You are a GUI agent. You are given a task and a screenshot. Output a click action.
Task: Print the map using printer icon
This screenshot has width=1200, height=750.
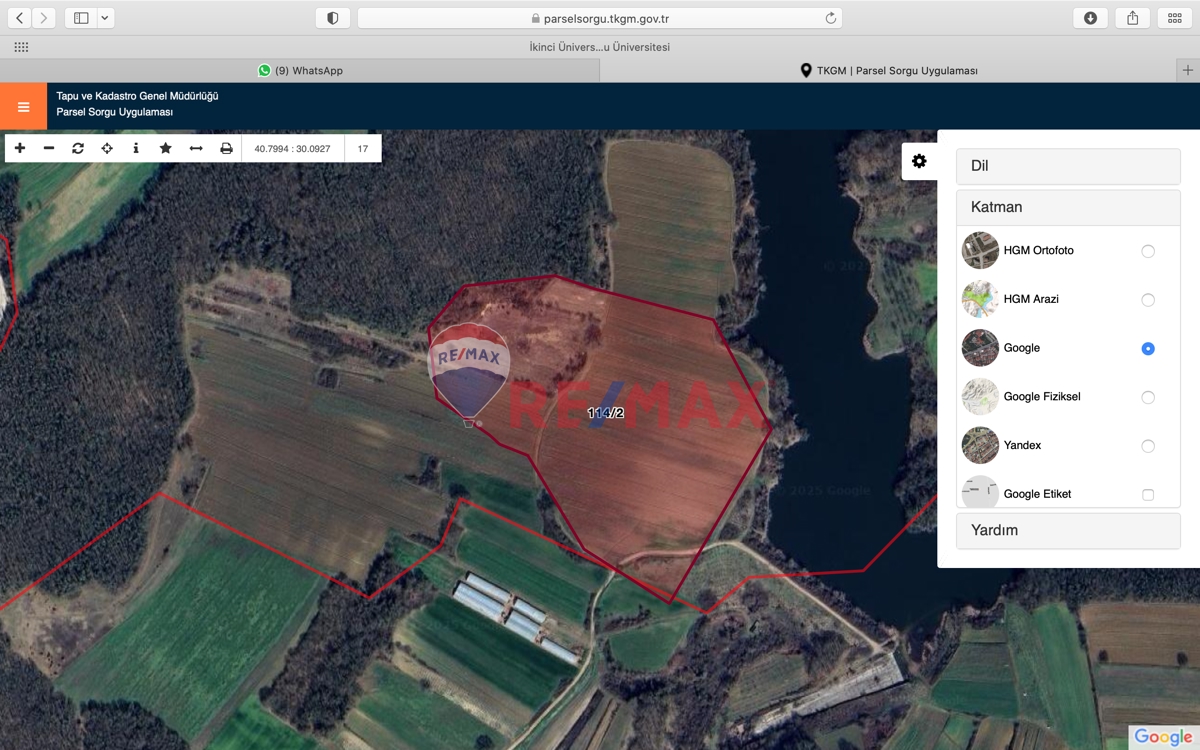tap(226, 148)
